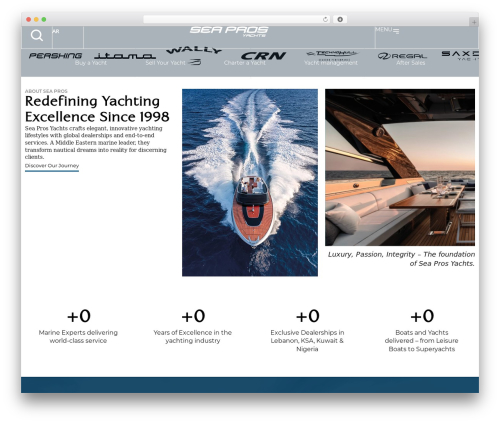The width and height of the screenshot is (500, 423).
Task: Click the yellow minimize window button
Action: pyautogui.click(x=36, y=19)
